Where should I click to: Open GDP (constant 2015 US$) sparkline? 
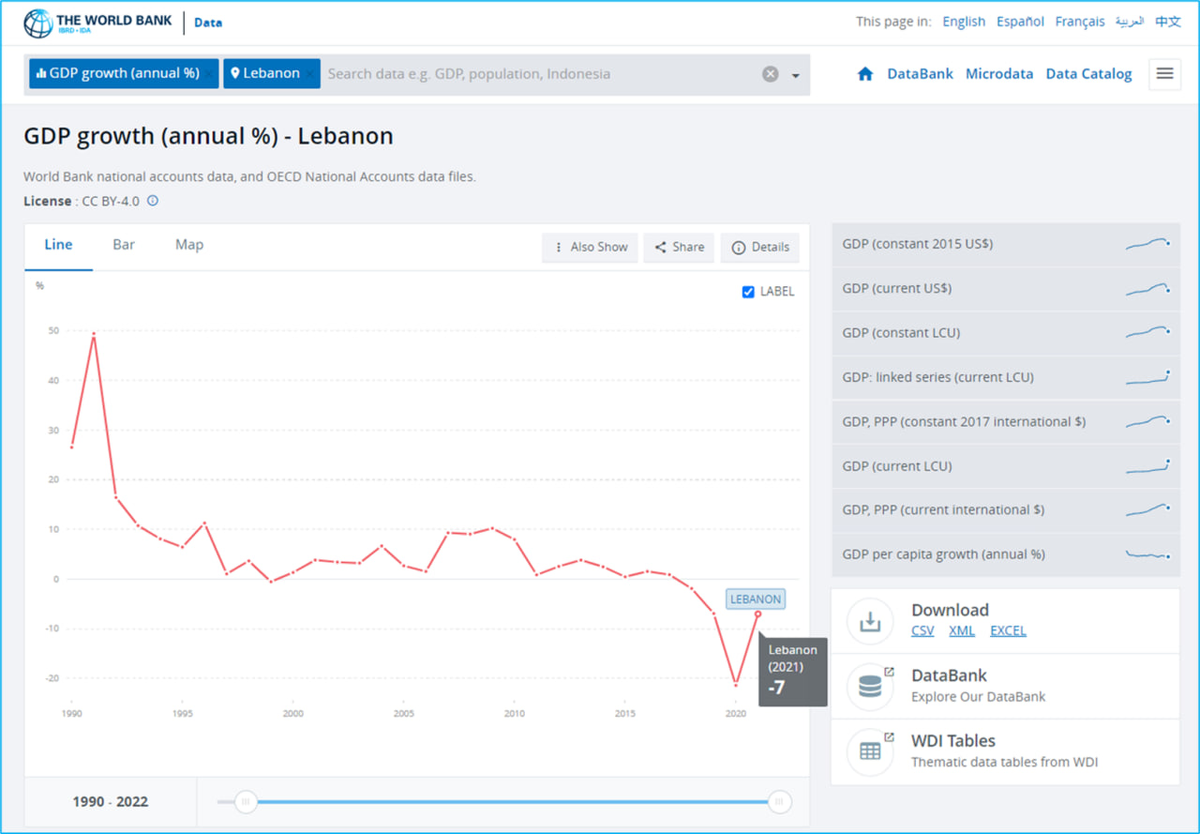[1148, 244]
